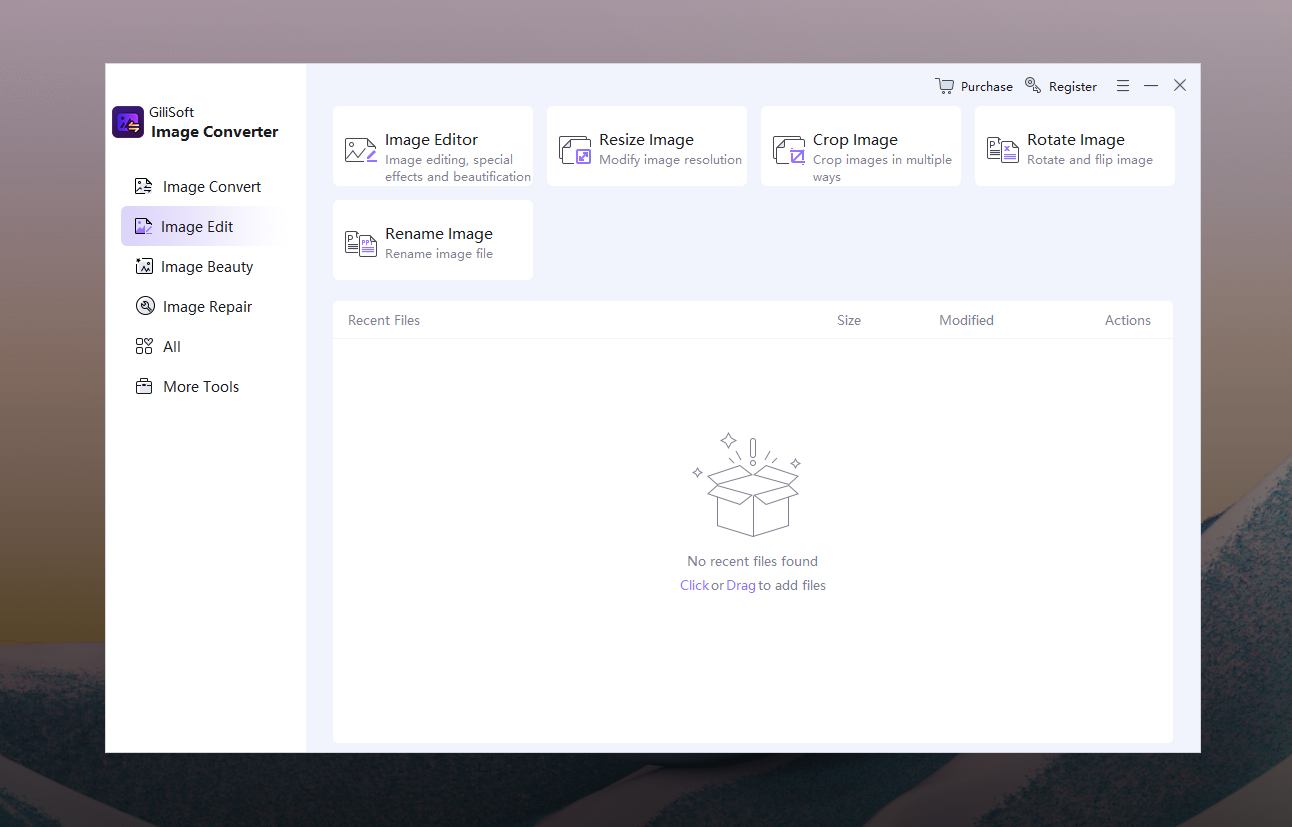The height and width of the screenshot is (827, 1292).
Task: Click the Rotate Image tool icon
Action: point(1002,150)
